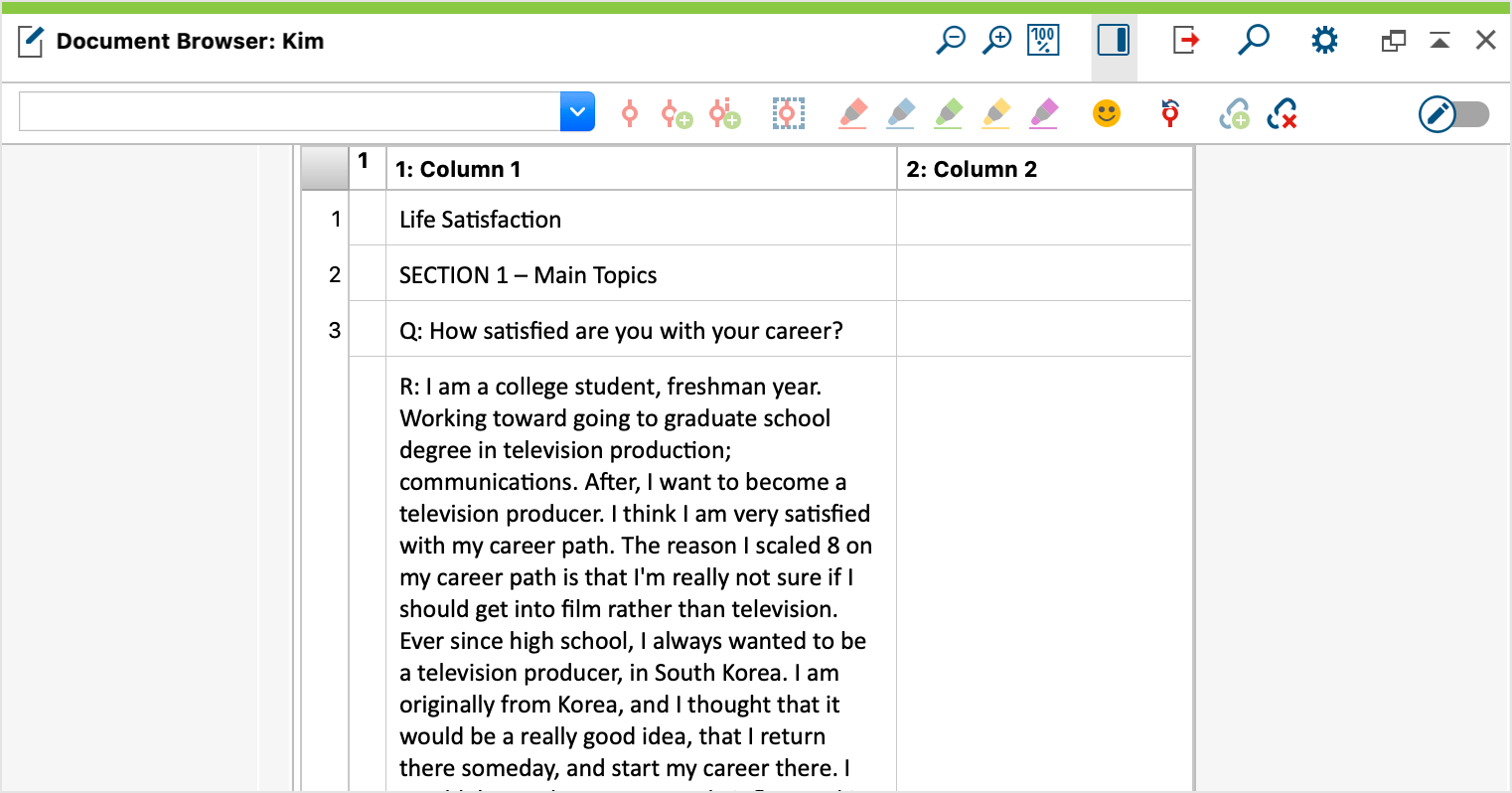The width and height of the screenshot is (1512, 793).
Task: Toggle the sidebar panel display
Action: click(1114, 41)
